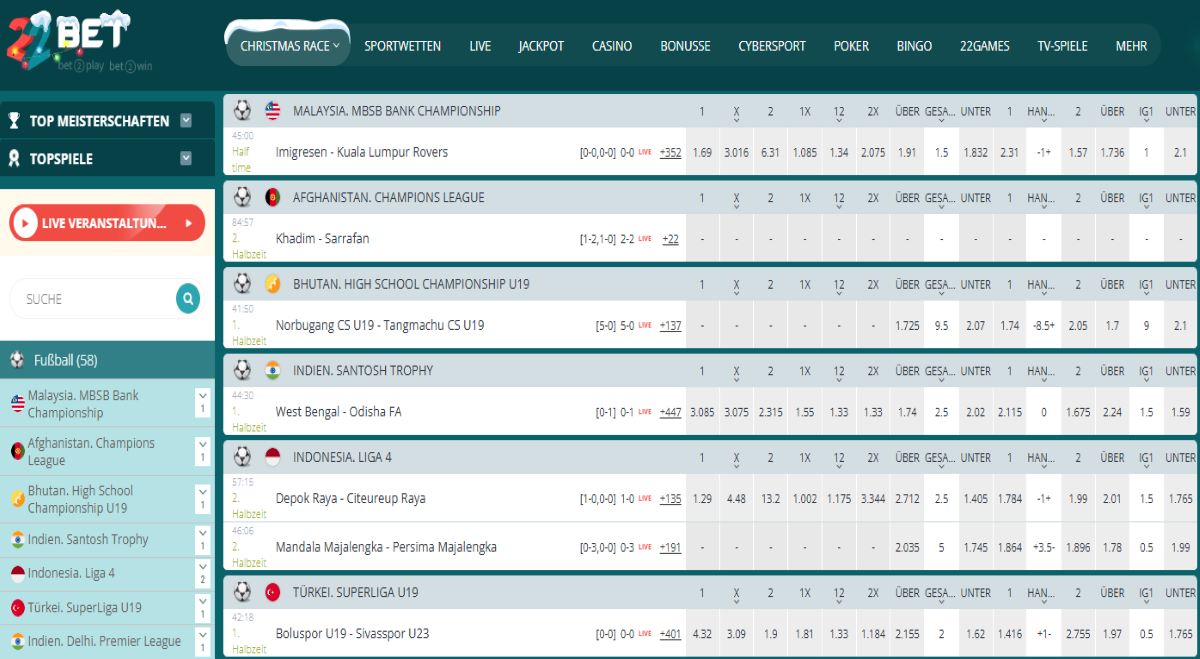This screenshot has width=1200, height=659.
Task: Click the football icon in Indonesia Liga 4 header
Action: point(242,457)
